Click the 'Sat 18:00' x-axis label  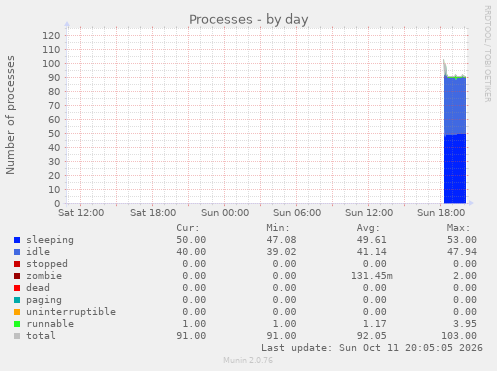coord(153,213)
